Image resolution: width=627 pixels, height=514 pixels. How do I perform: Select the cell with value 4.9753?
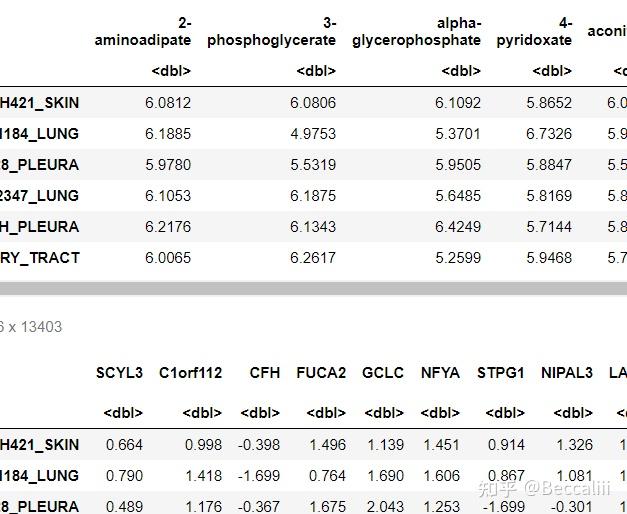[x=313, y=134]
